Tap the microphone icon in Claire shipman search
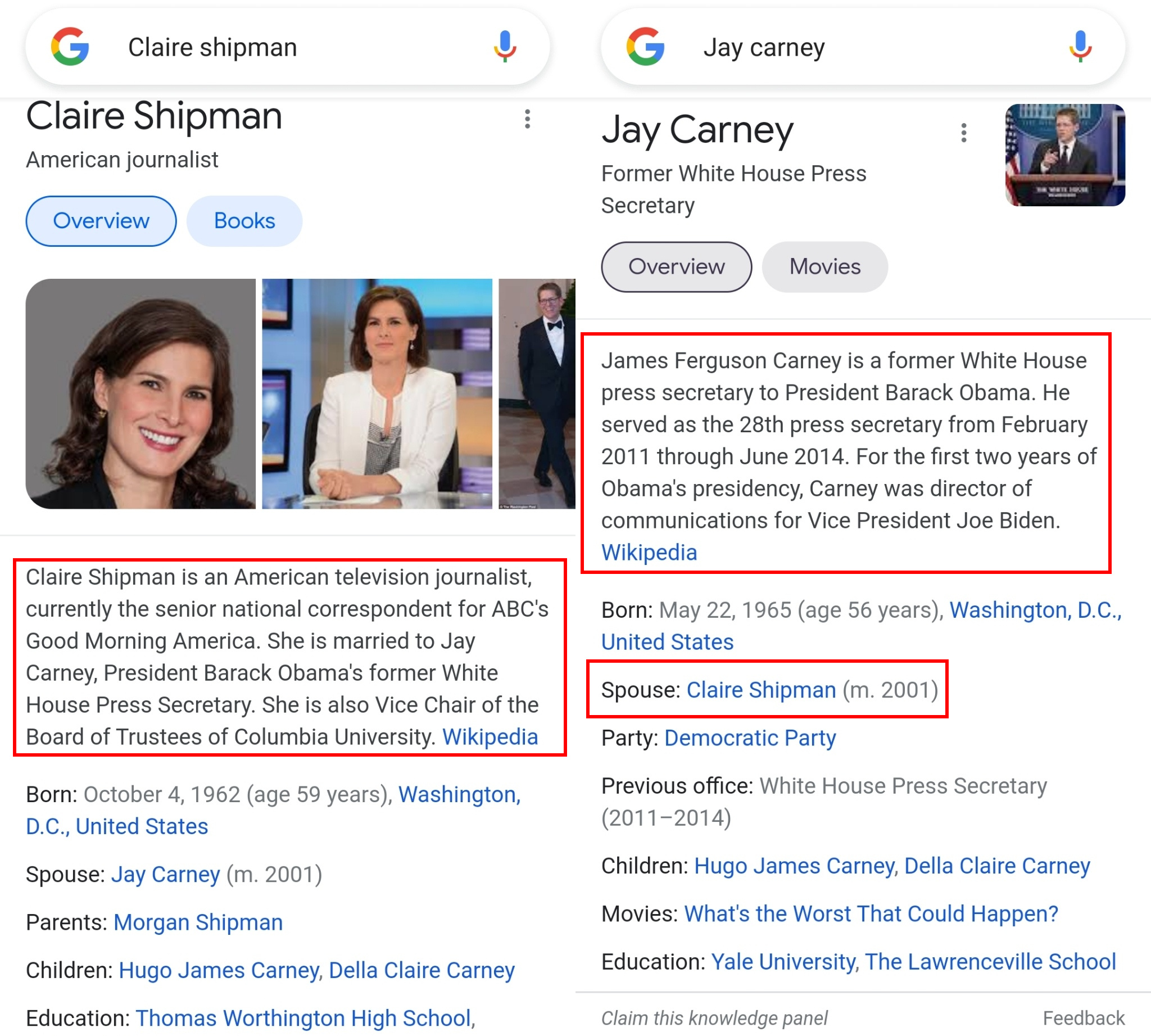This screenshot has height=1036, width=1151. [504, 47]
